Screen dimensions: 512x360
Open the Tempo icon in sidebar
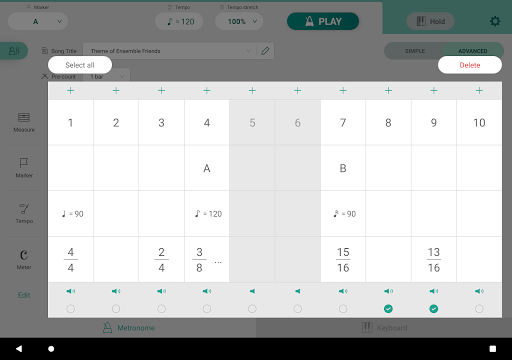[x=24, y=209]
